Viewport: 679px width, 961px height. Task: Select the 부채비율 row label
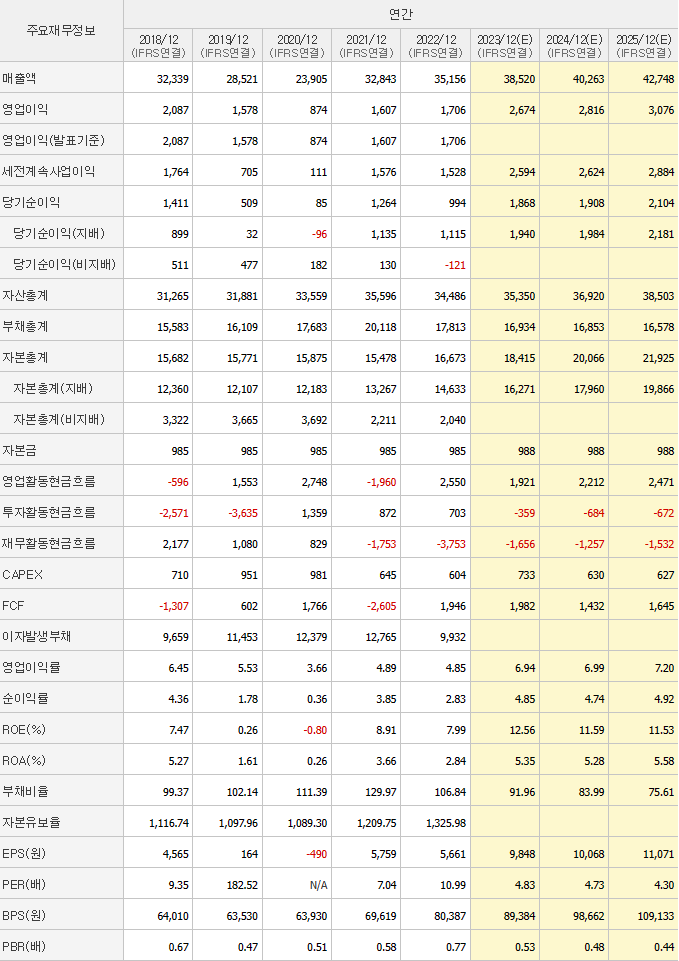25,791
